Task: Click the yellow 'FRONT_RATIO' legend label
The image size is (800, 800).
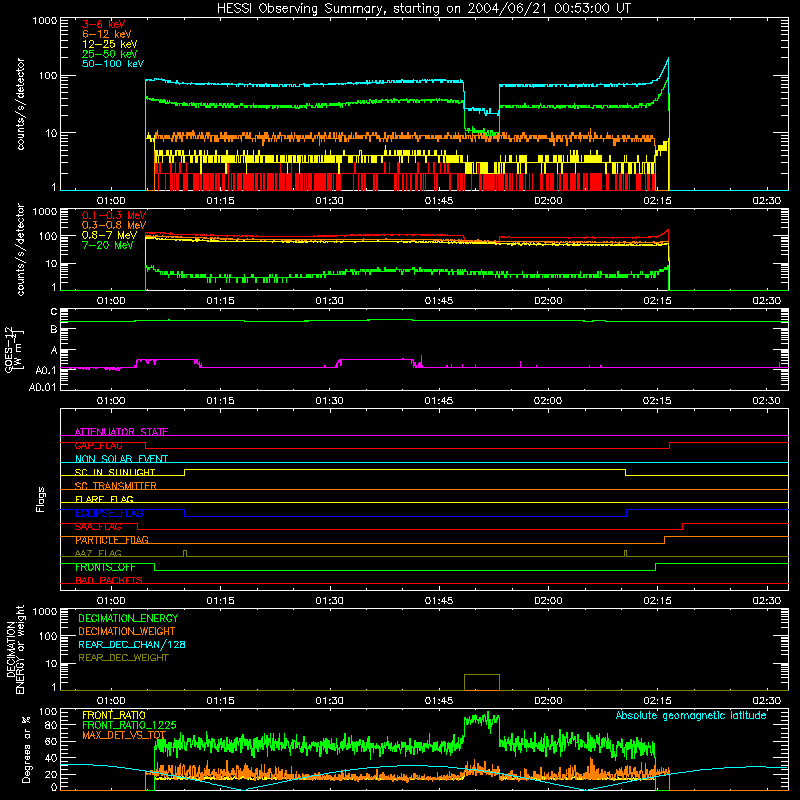Action: click(114, 715)
